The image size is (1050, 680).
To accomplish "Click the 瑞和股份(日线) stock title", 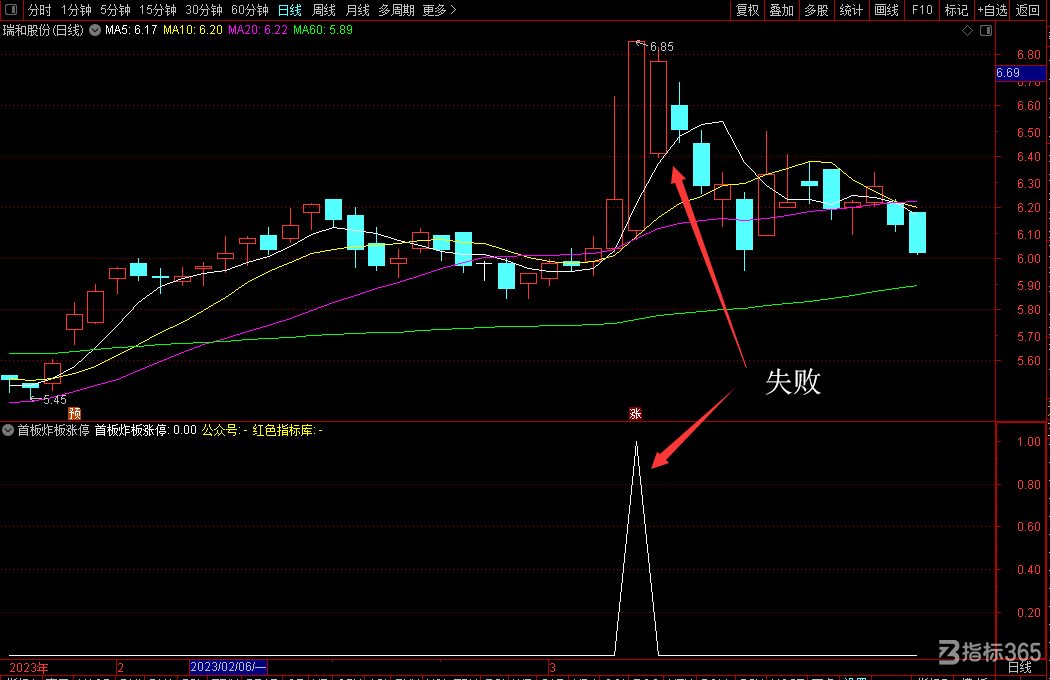I will pos(44,30).
